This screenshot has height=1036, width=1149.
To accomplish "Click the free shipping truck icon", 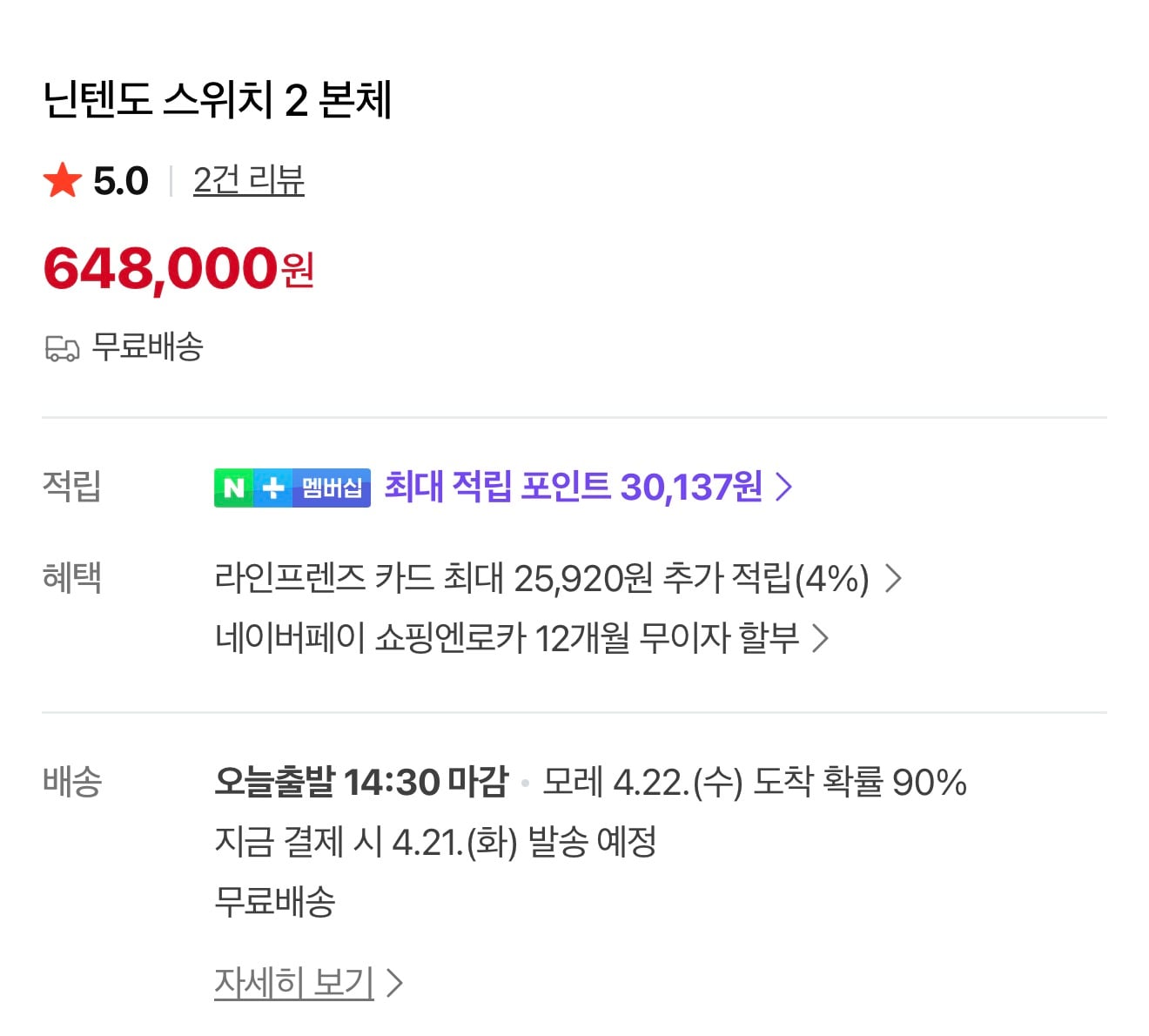I will point(60,347).
